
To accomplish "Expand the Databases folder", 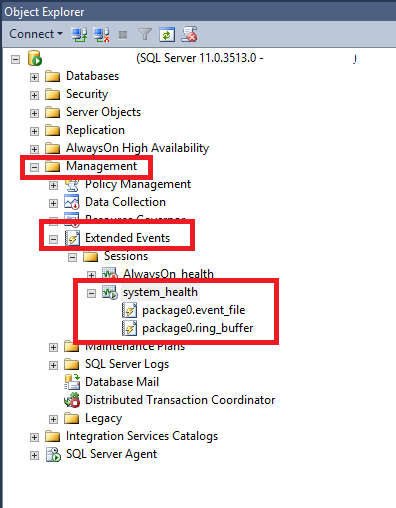I will pyautogui.click(x=34, y=77).
